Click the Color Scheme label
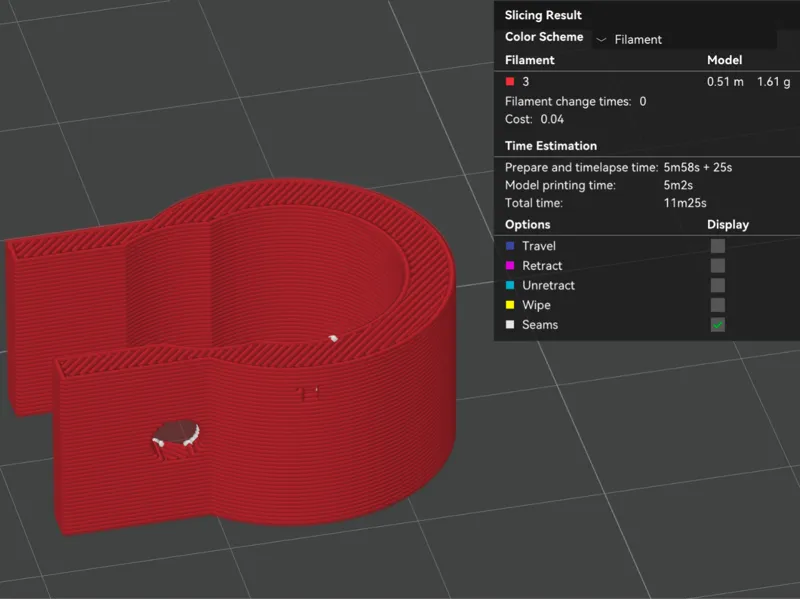 pos(544,37)
